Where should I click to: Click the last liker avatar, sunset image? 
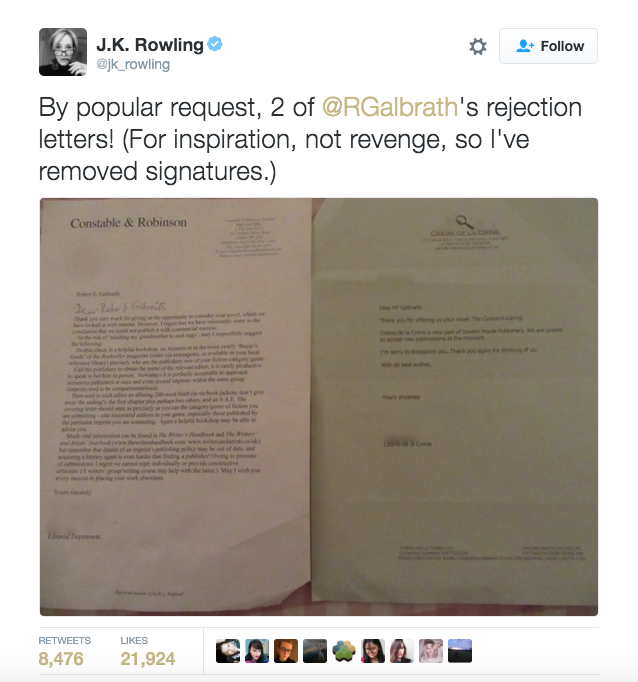tap(460, 651)
